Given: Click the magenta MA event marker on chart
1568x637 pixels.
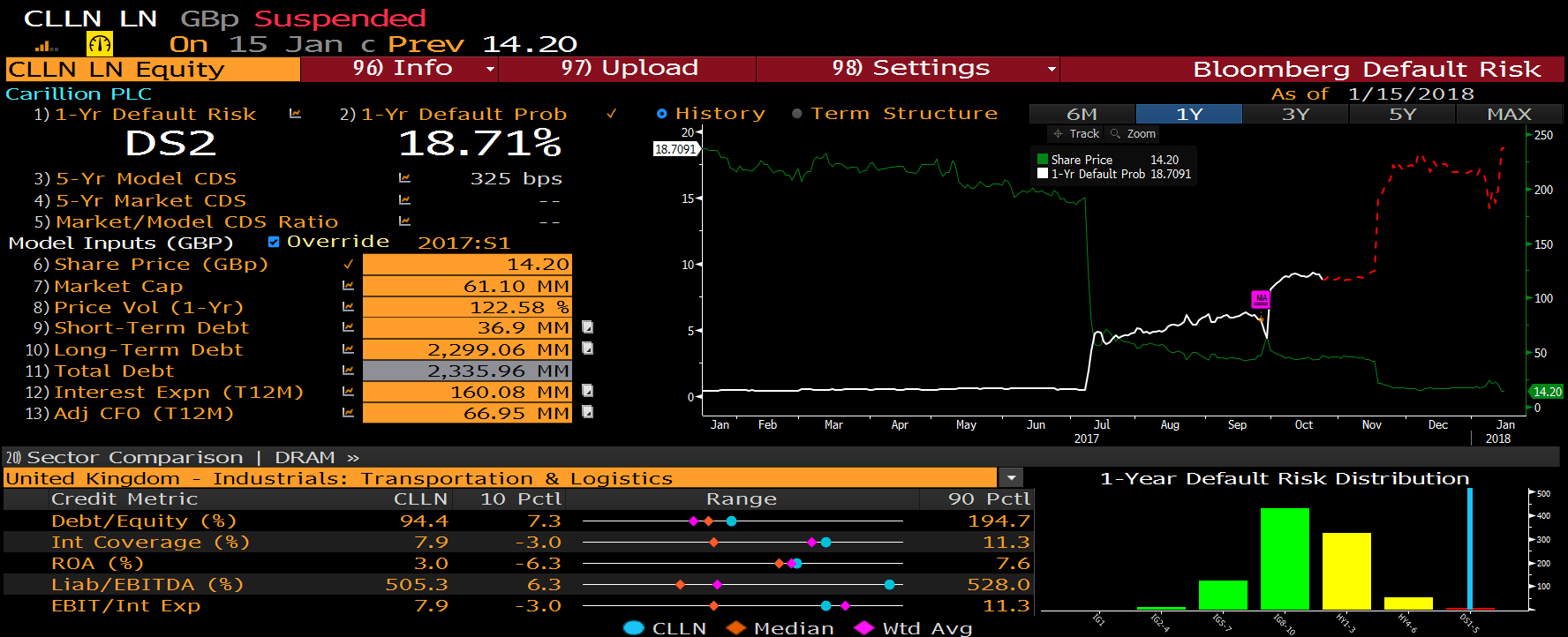Looking at the screenshot, I should [x=1261, y=299].
